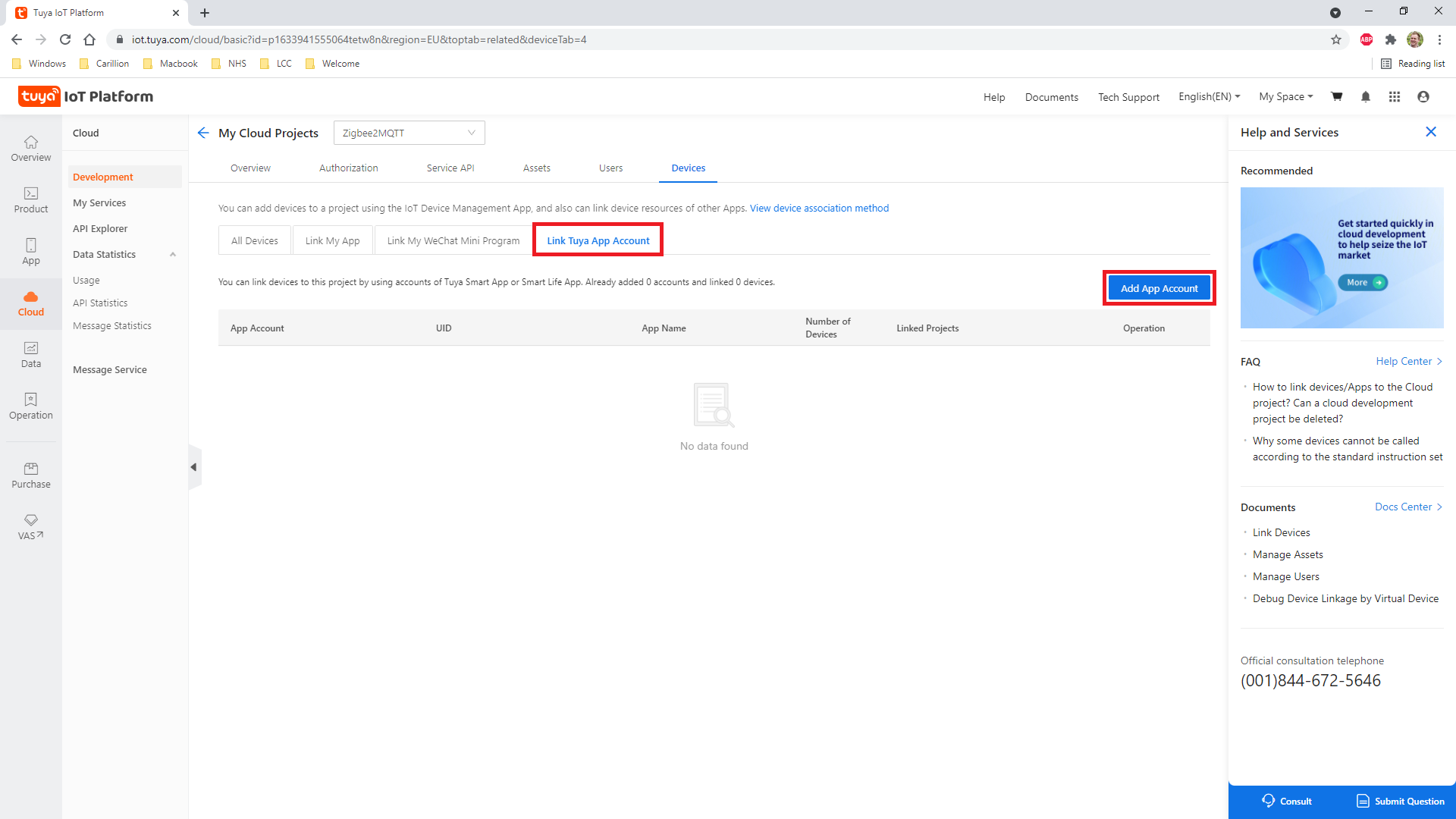This screenshot has height=819, width=1456.
Task: Switch to the Service API tab
Action: [x=450, y=168]
